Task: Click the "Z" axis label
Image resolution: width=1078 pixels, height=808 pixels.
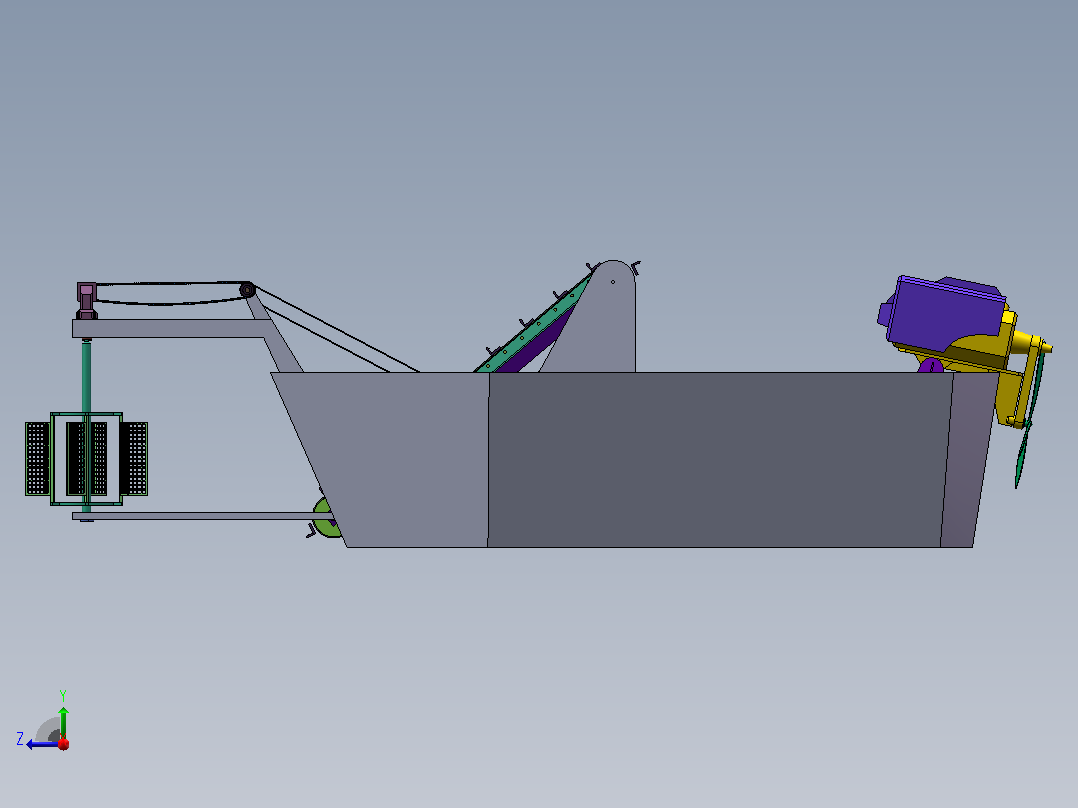Action: click(20, 739)
